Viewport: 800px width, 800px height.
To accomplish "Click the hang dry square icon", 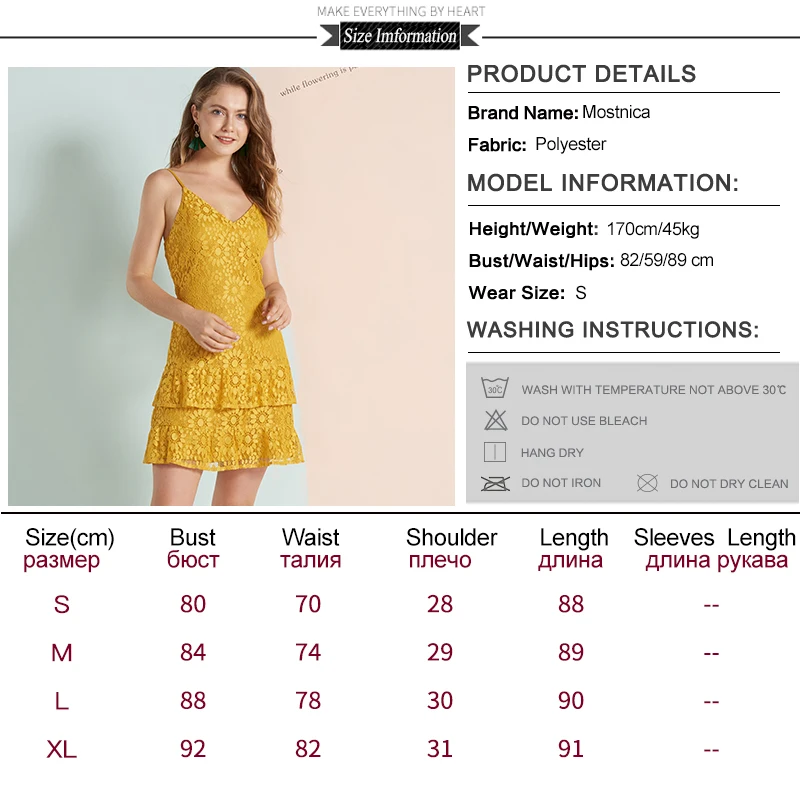I will [x=494, y=452].
